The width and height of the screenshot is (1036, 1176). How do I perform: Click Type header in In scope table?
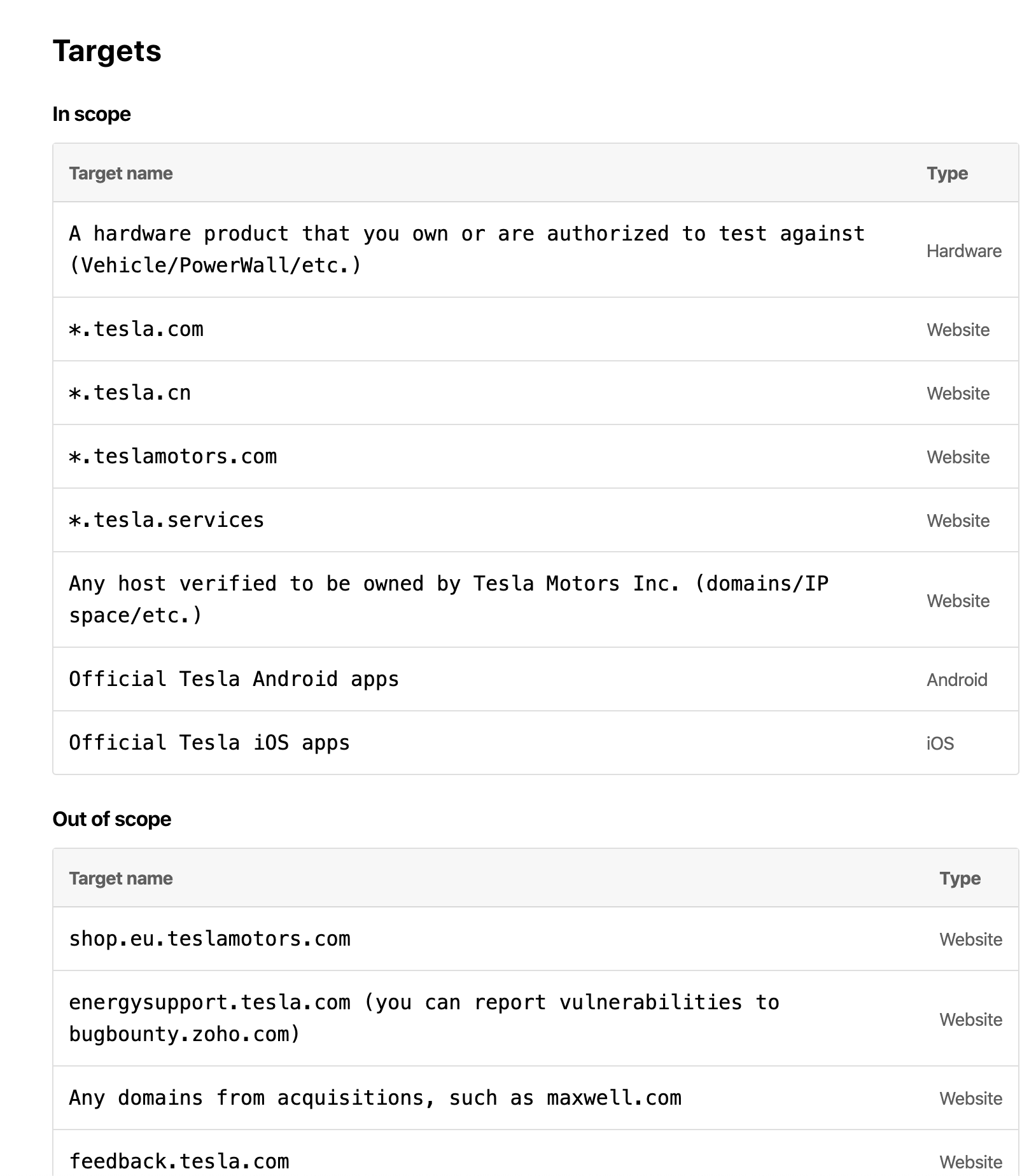tap(947, 173)
